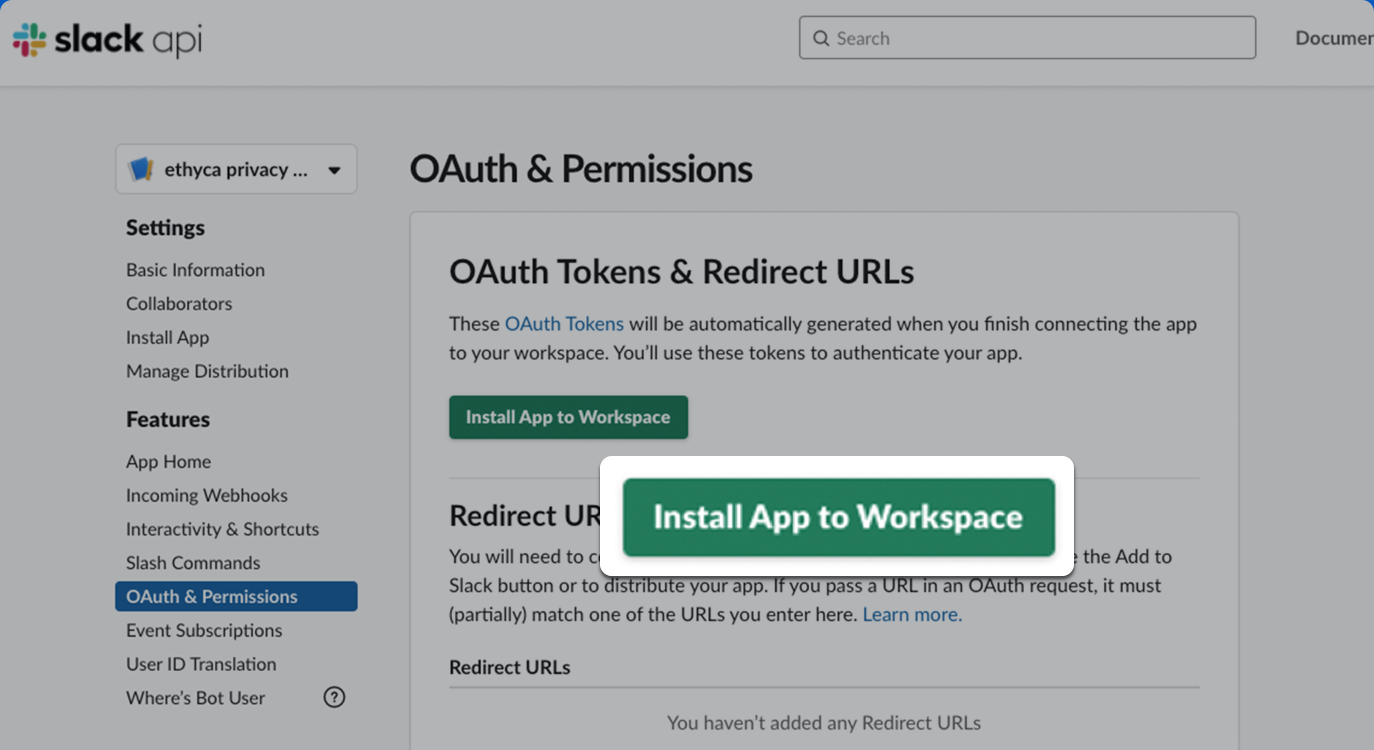Screen dimensions: 1374x750
Task: Open User ID Translation
Action: [201, 664]
